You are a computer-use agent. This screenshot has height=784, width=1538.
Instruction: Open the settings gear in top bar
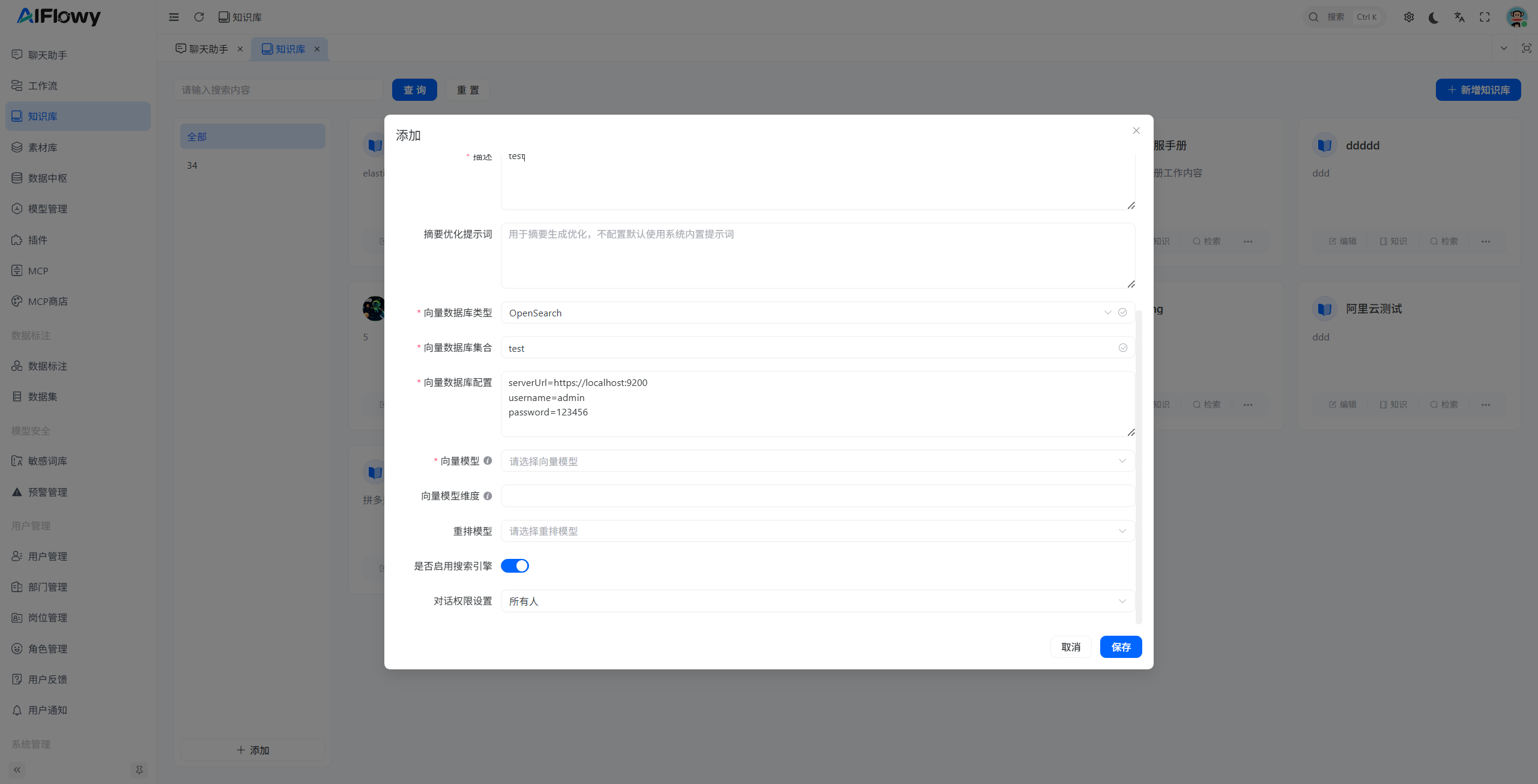pos(1409,17)
